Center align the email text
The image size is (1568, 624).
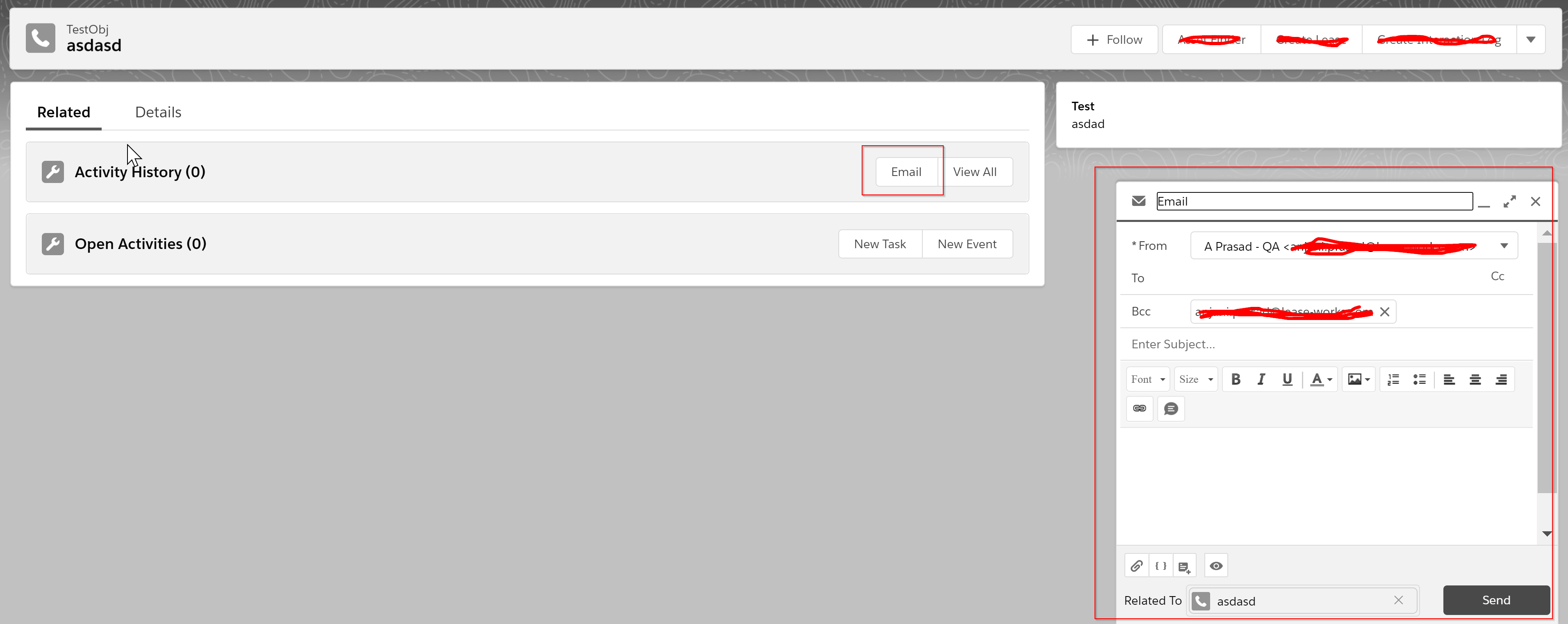tap(1475, 379)
